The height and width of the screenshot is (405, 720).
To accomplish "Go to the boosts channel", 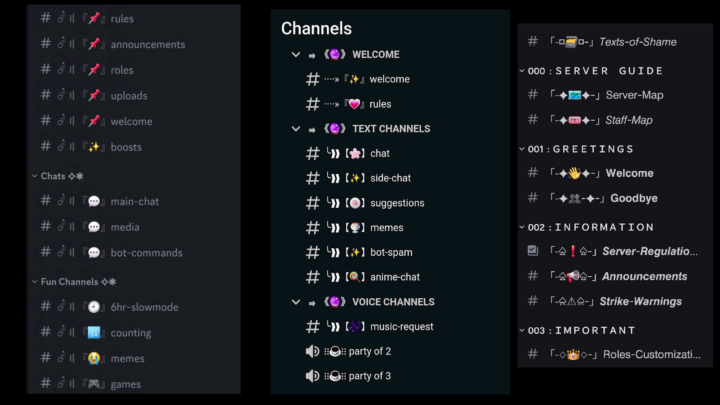I will 126,147.
